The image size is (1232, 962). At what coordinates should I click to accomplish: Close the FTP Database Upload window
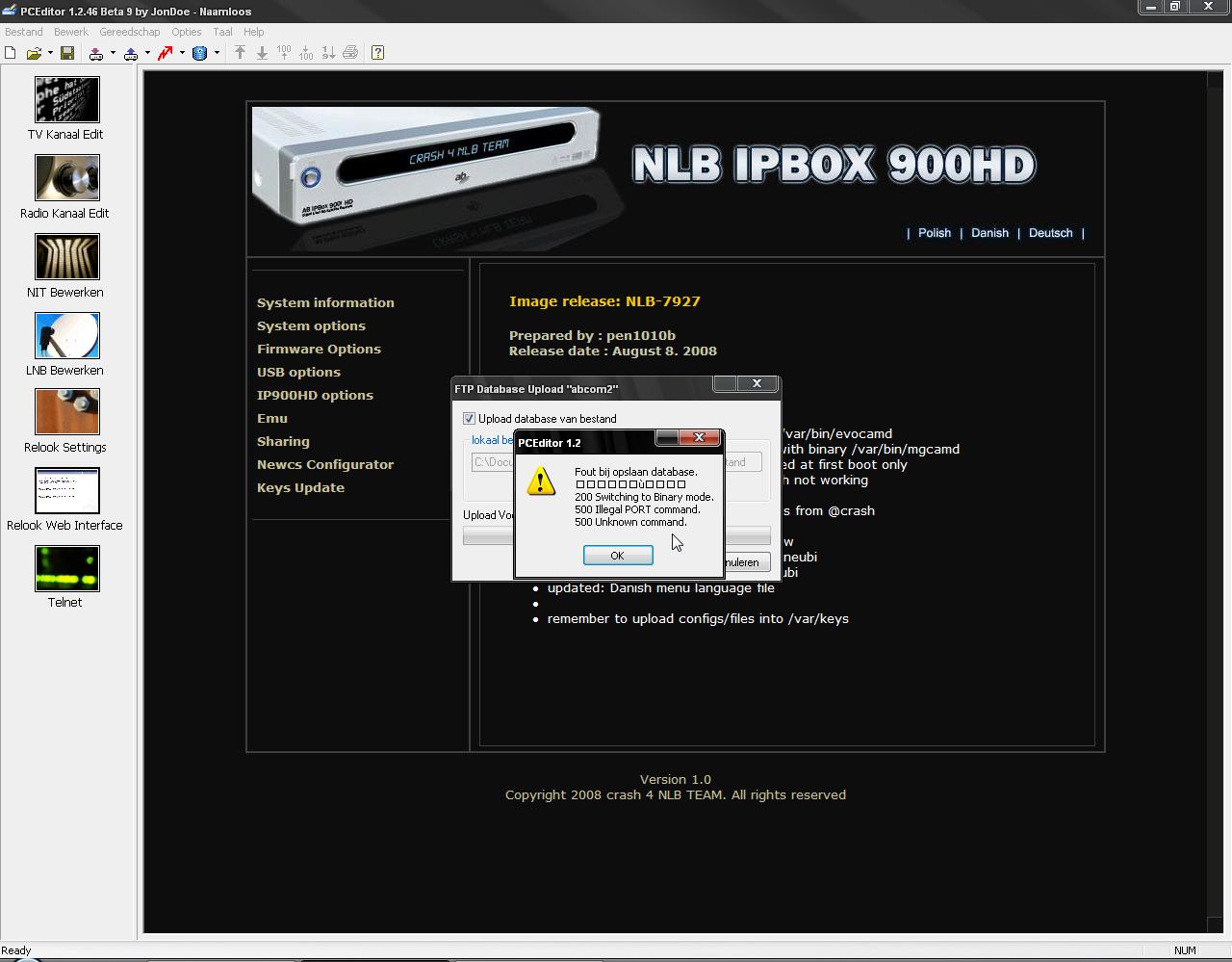757,383
